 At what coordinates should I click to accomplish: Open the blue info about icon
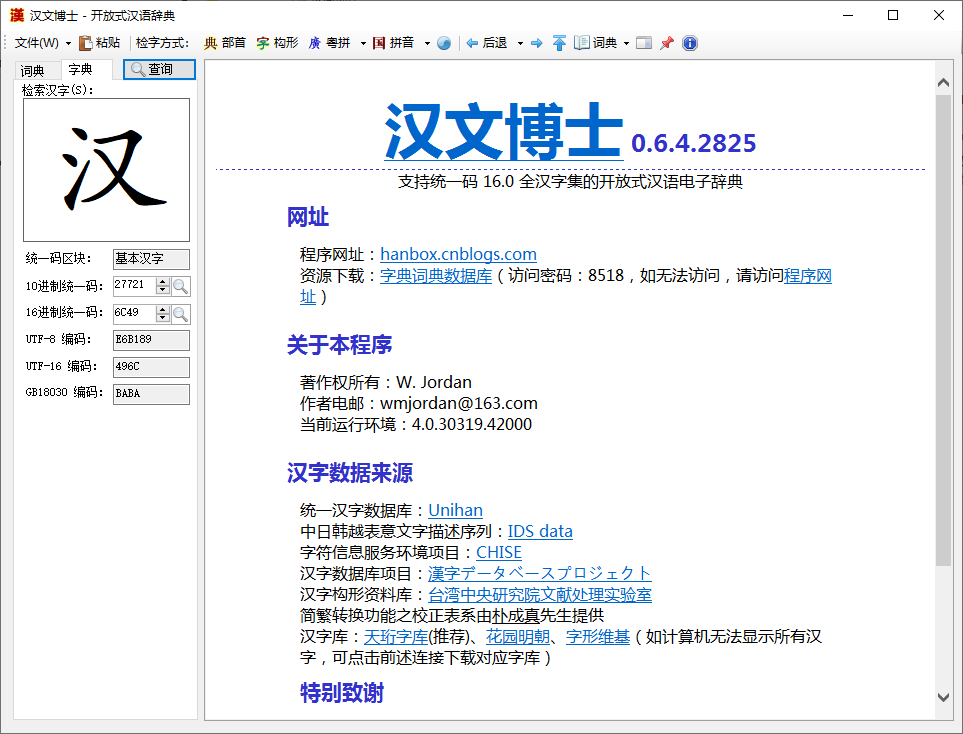tap(690, 43)
